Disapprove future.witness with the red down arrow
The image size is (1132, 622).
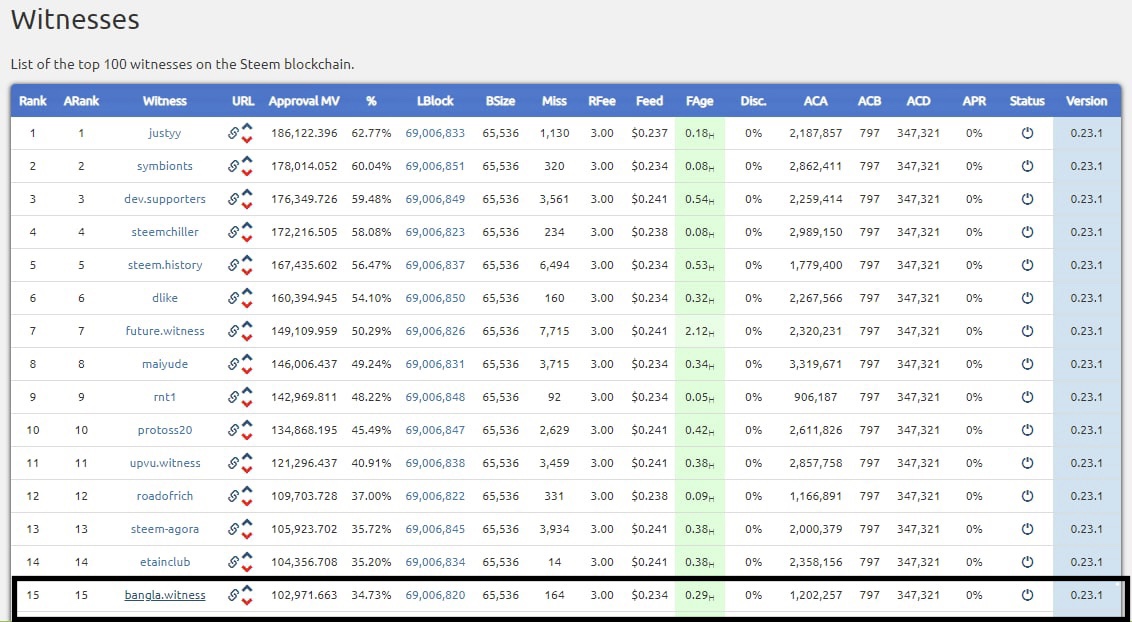(x=247, y=338)
